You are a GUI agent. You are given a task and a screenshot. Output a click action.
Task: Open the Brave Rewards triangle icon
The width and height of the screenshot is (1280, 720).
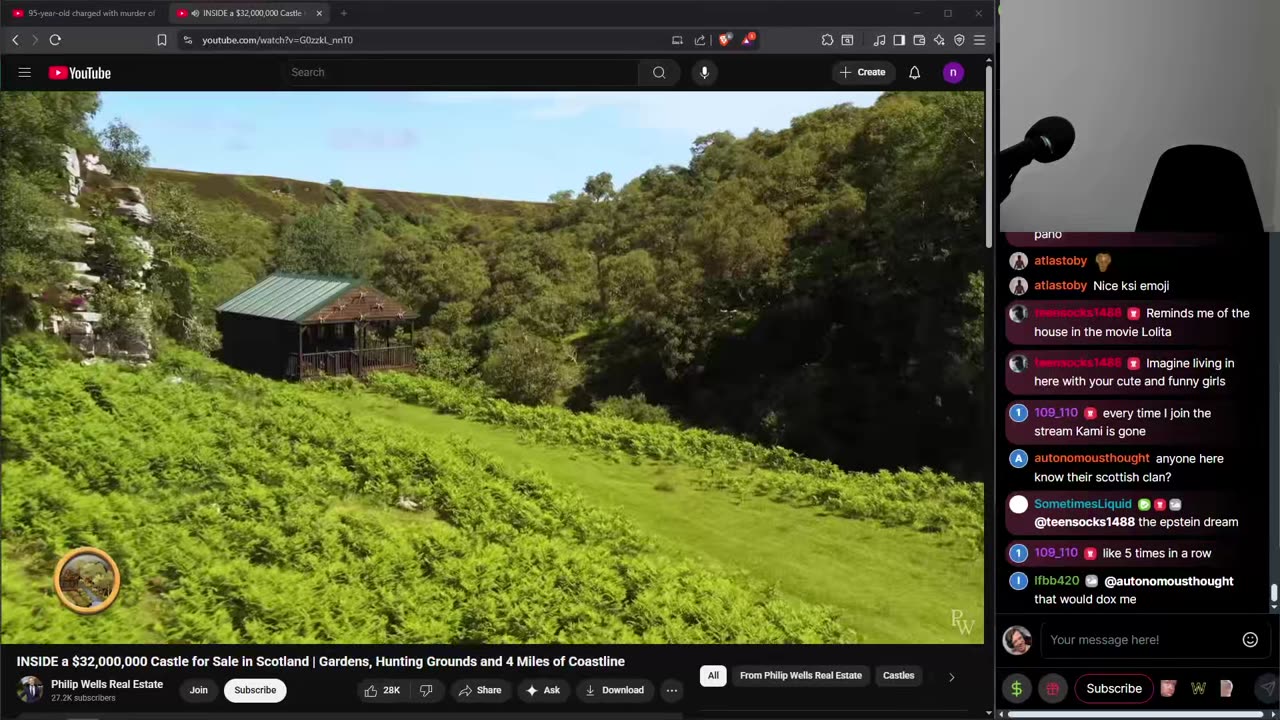747,40
